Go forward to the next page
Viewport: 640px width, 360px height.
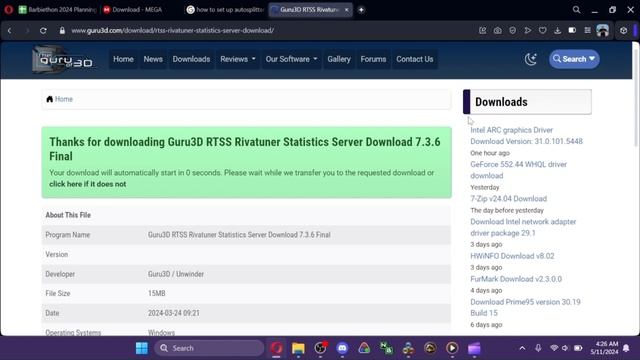(x=27, y=31)
